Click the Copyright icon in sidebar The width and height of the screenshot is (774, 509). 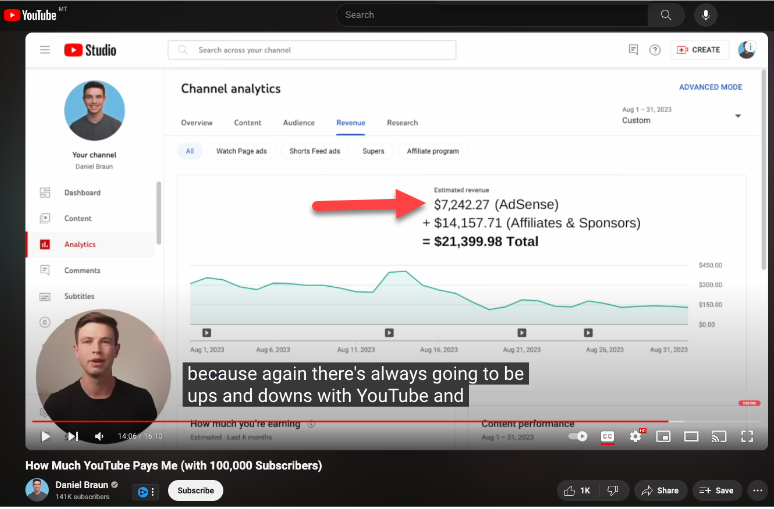click(45, 322)
